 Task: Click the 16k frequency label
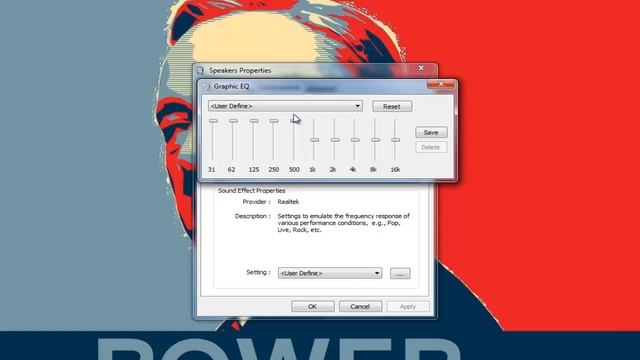(x=395, y=169)
